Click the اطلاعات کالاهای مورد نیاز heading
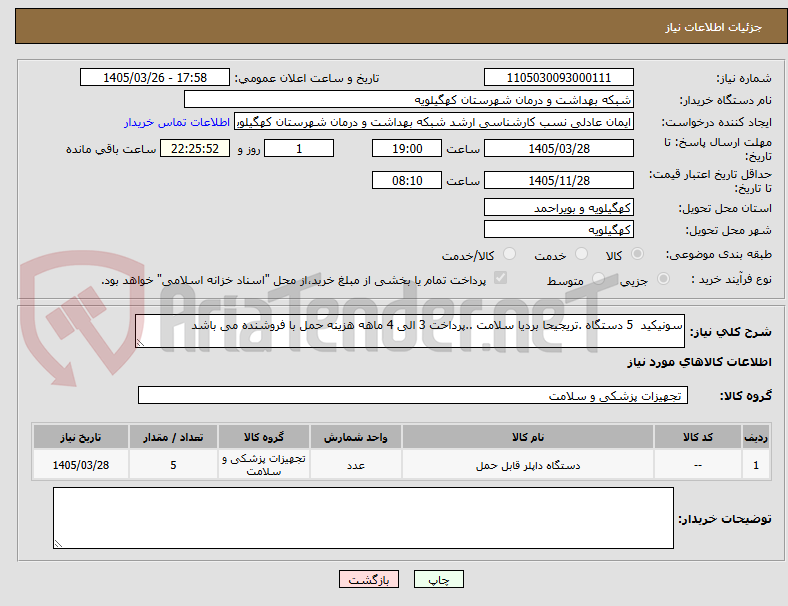This screenshot has height=606, width=788. [699, 362]
